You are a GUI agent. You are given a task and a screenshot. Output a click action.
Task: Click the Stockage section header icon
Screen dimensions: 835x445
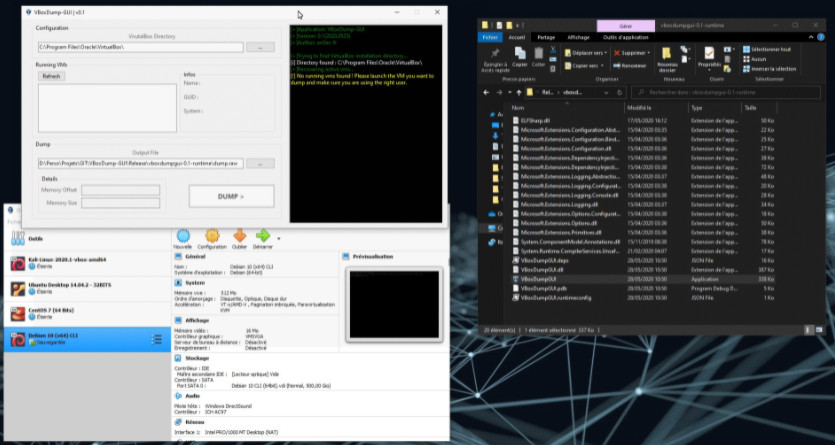[178, 358]
